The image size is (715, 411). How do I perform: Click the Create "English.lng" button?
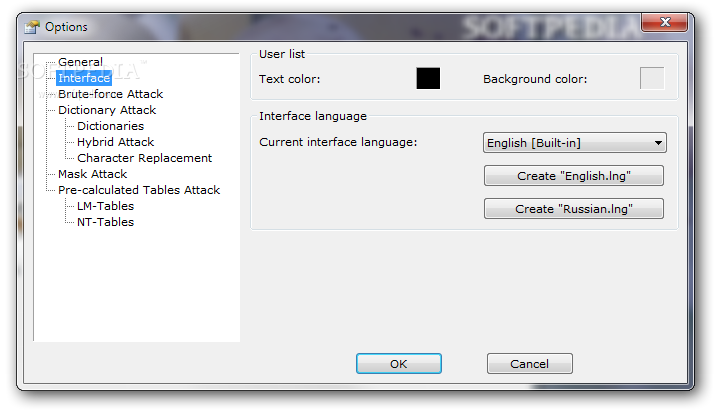pos(574,176)
